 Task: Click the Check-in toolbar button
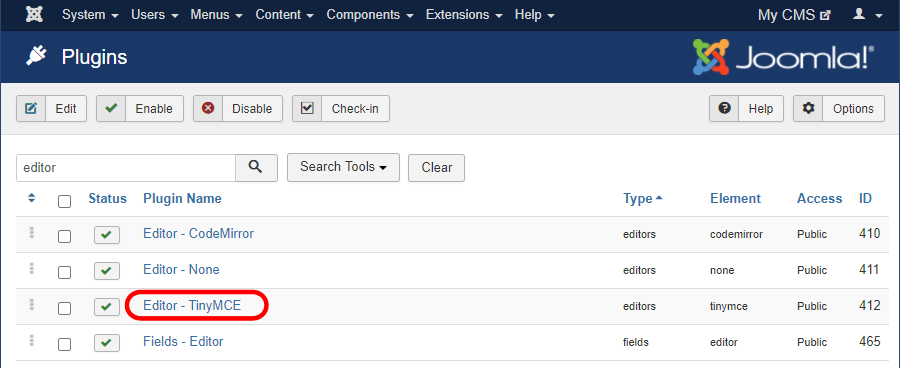coord(341,109)
